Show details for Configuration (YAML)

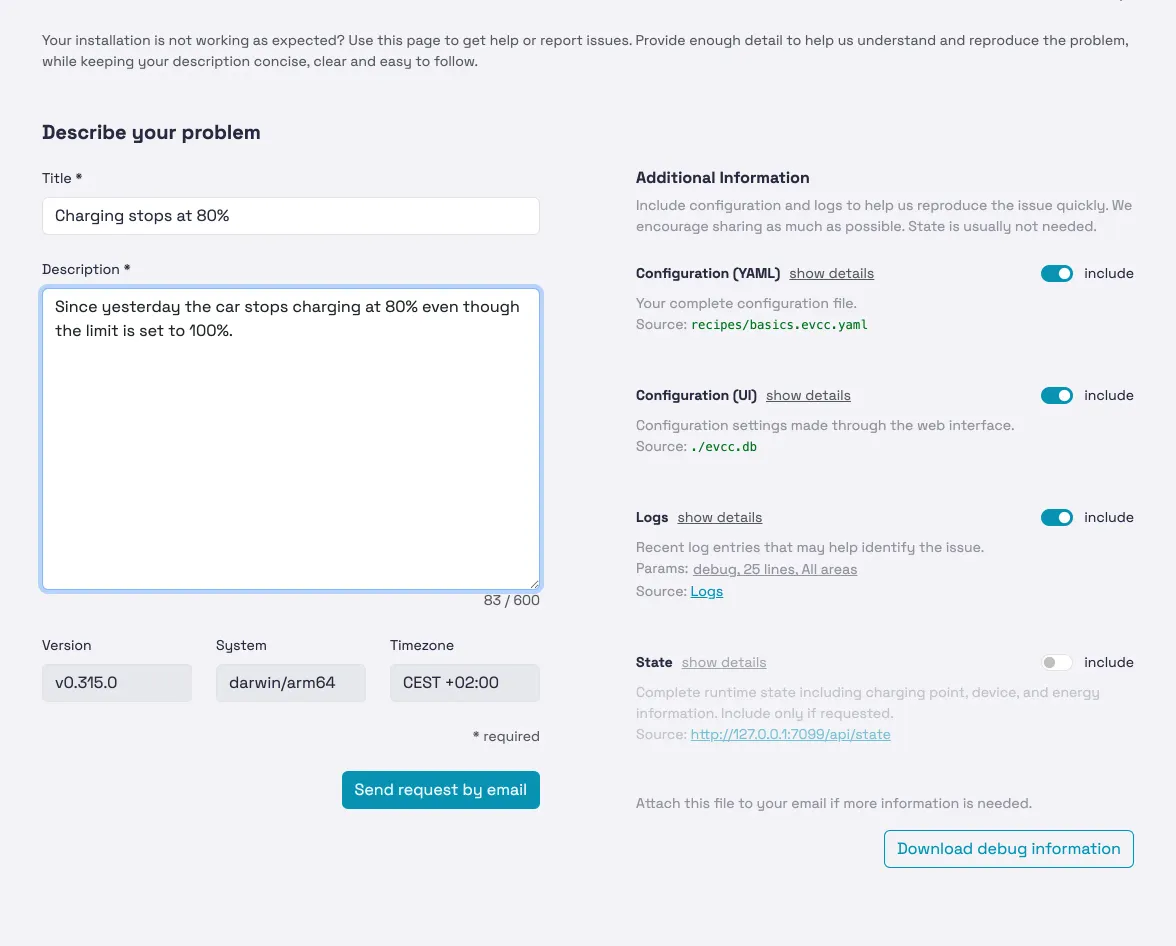[831, 274]
